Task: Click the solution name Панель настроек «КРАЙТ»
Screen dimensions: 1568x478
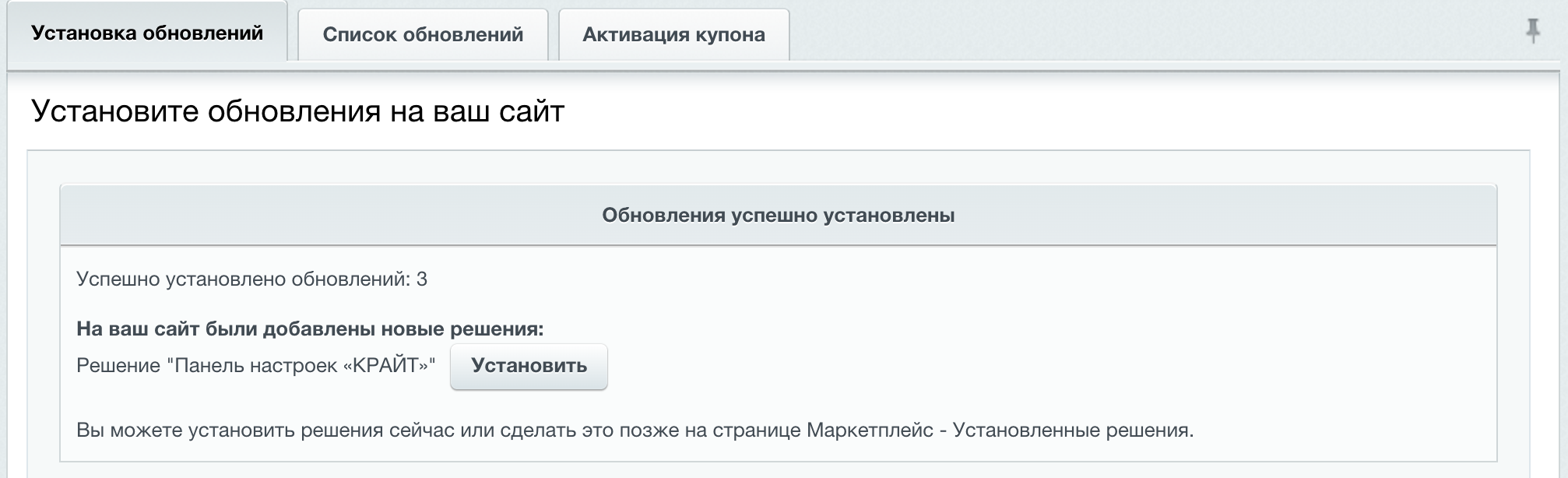Action: coord(301,366)
